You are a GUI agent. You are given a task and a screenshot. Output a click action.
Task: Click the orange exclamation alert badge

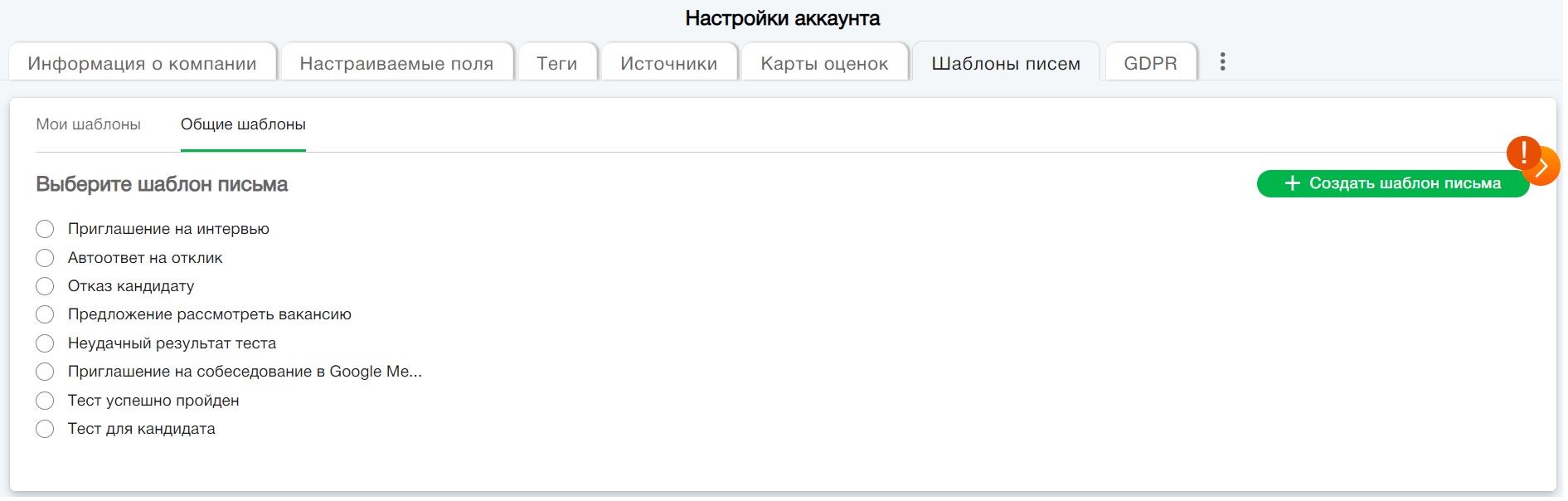click(x=1522, y=153)
